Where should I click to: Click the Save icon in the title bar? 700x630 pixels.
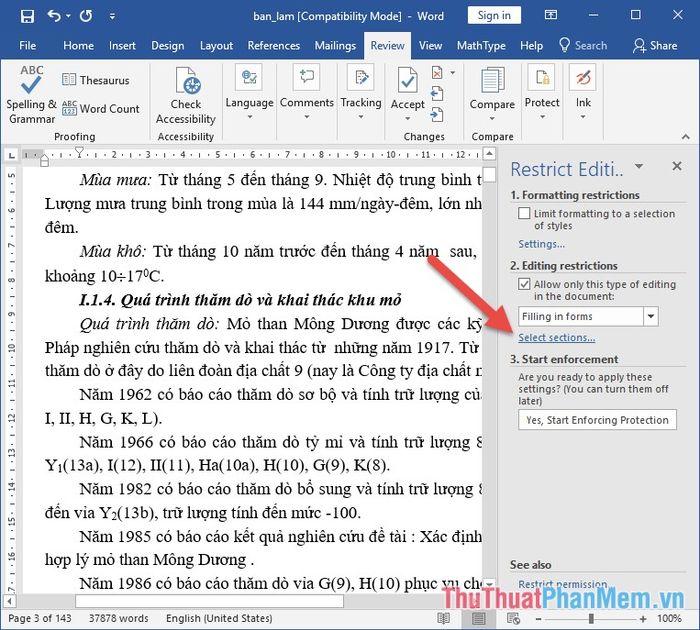[27, 17]
